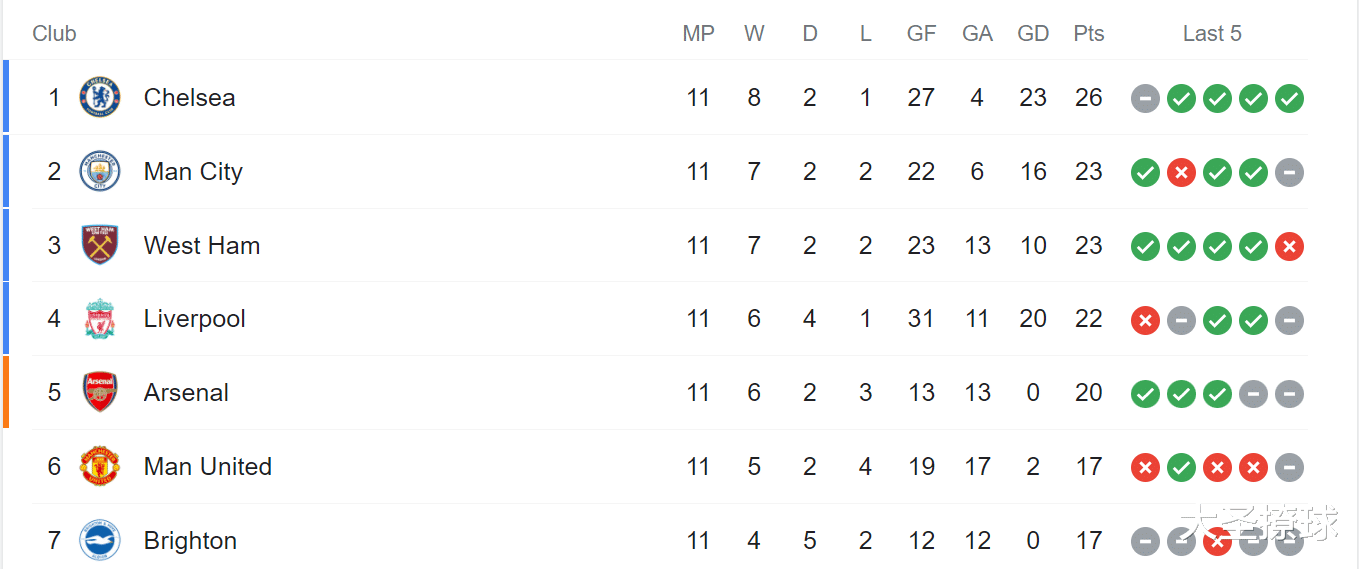Click the Man City club crest
Image resolution: width=1359 pixels, height=569 pixels.
[100, 171]
